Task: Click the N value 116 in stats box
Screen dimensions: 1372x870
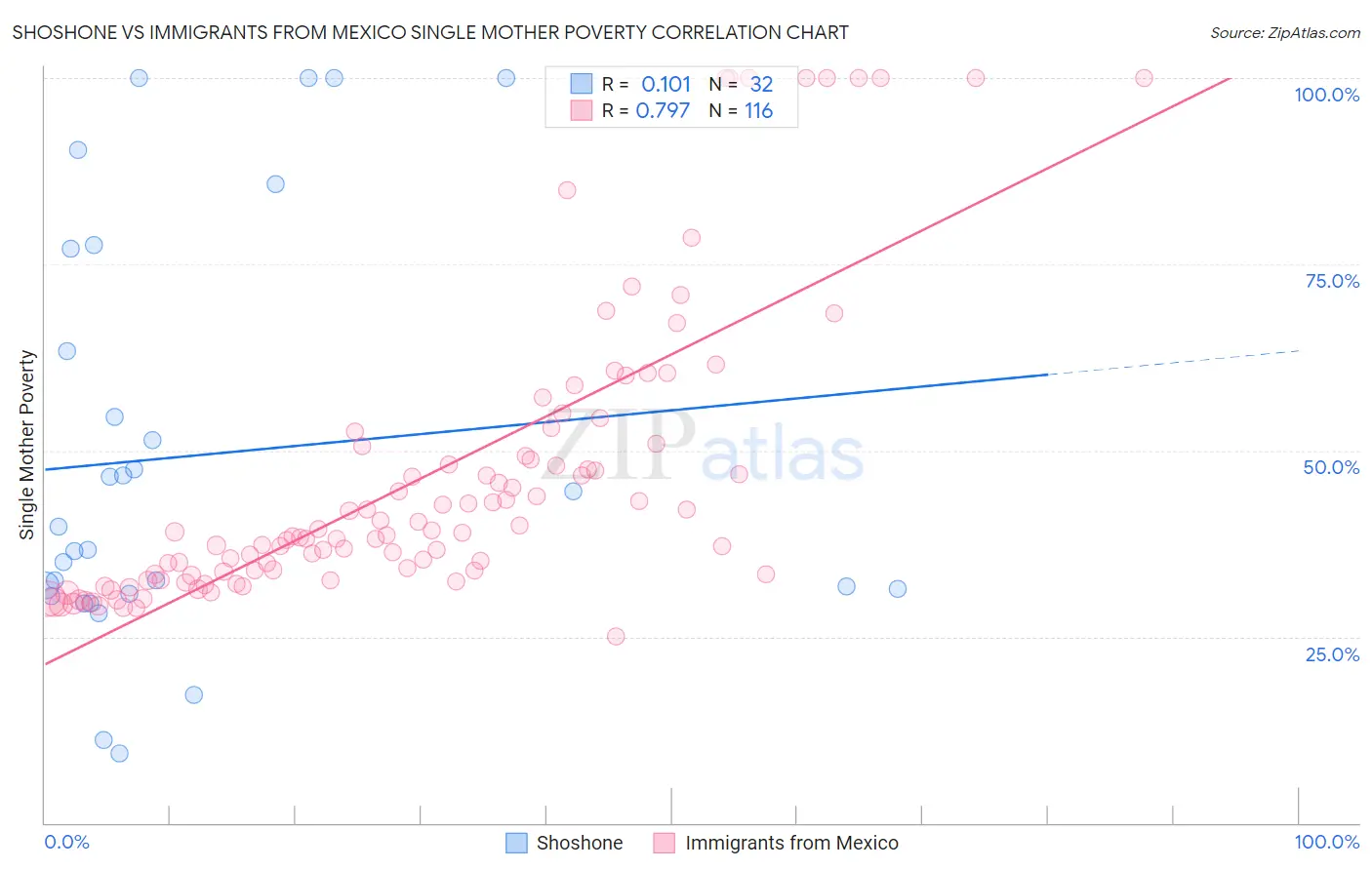Action: click(x=758, y=111)
